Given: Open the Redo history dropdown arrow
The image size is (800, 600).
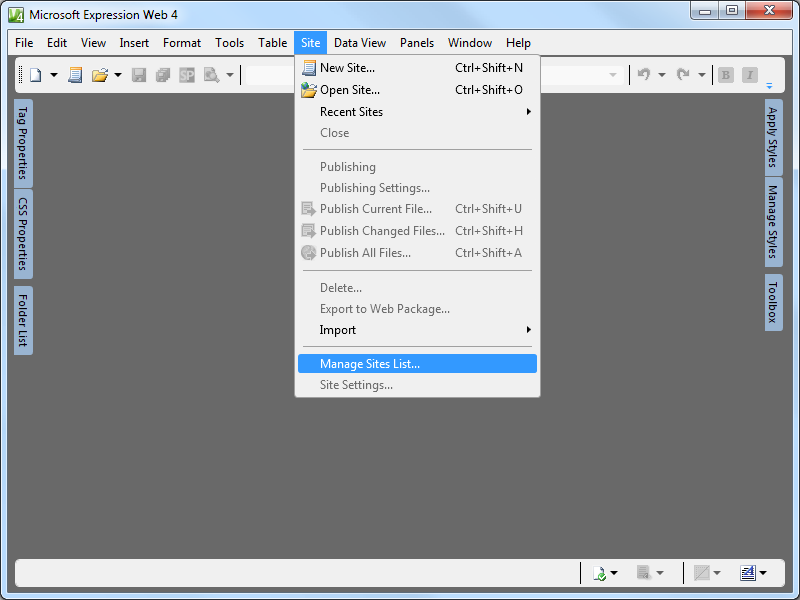Looking at the screenshot, I should pos(702,75).
